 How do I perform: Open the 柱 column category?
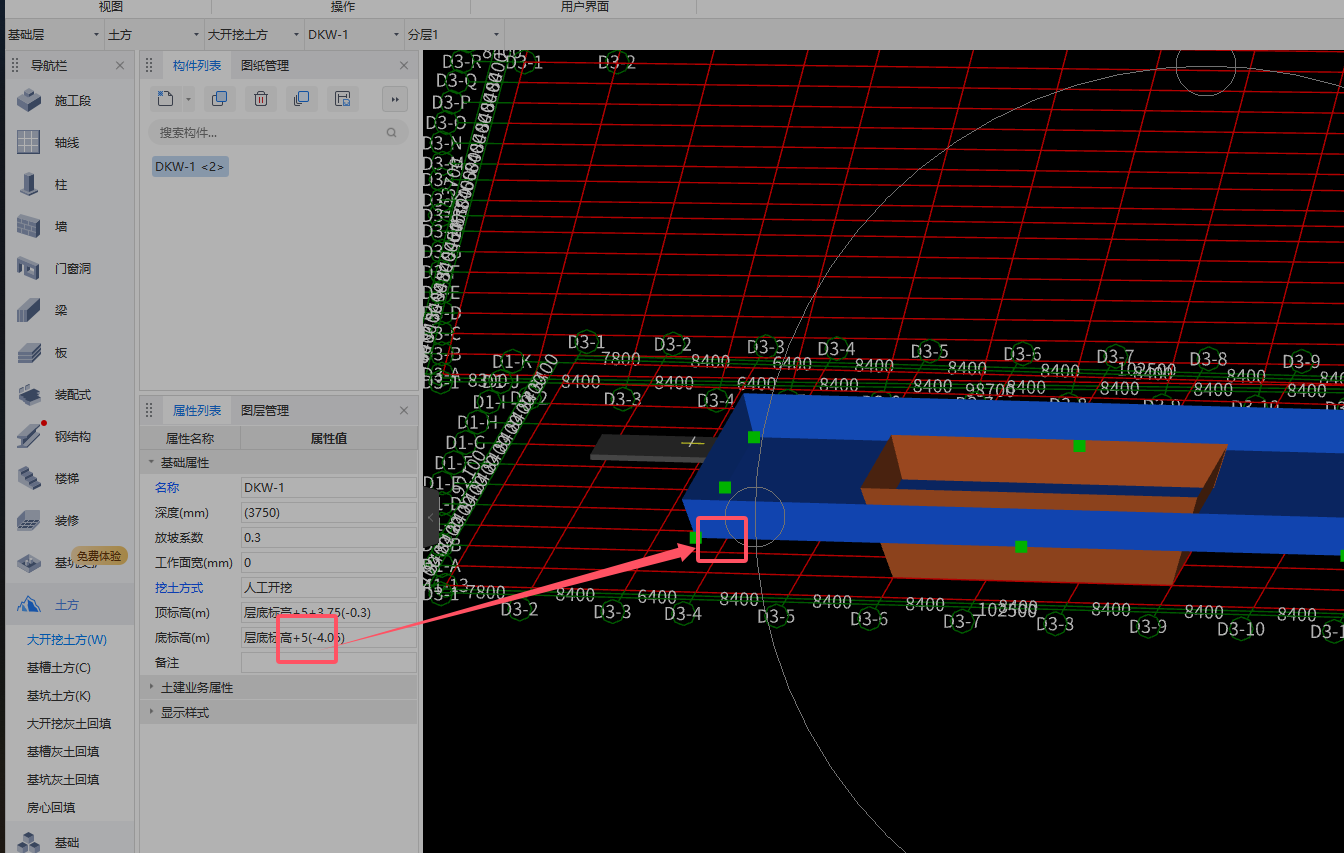coord(29,184)
